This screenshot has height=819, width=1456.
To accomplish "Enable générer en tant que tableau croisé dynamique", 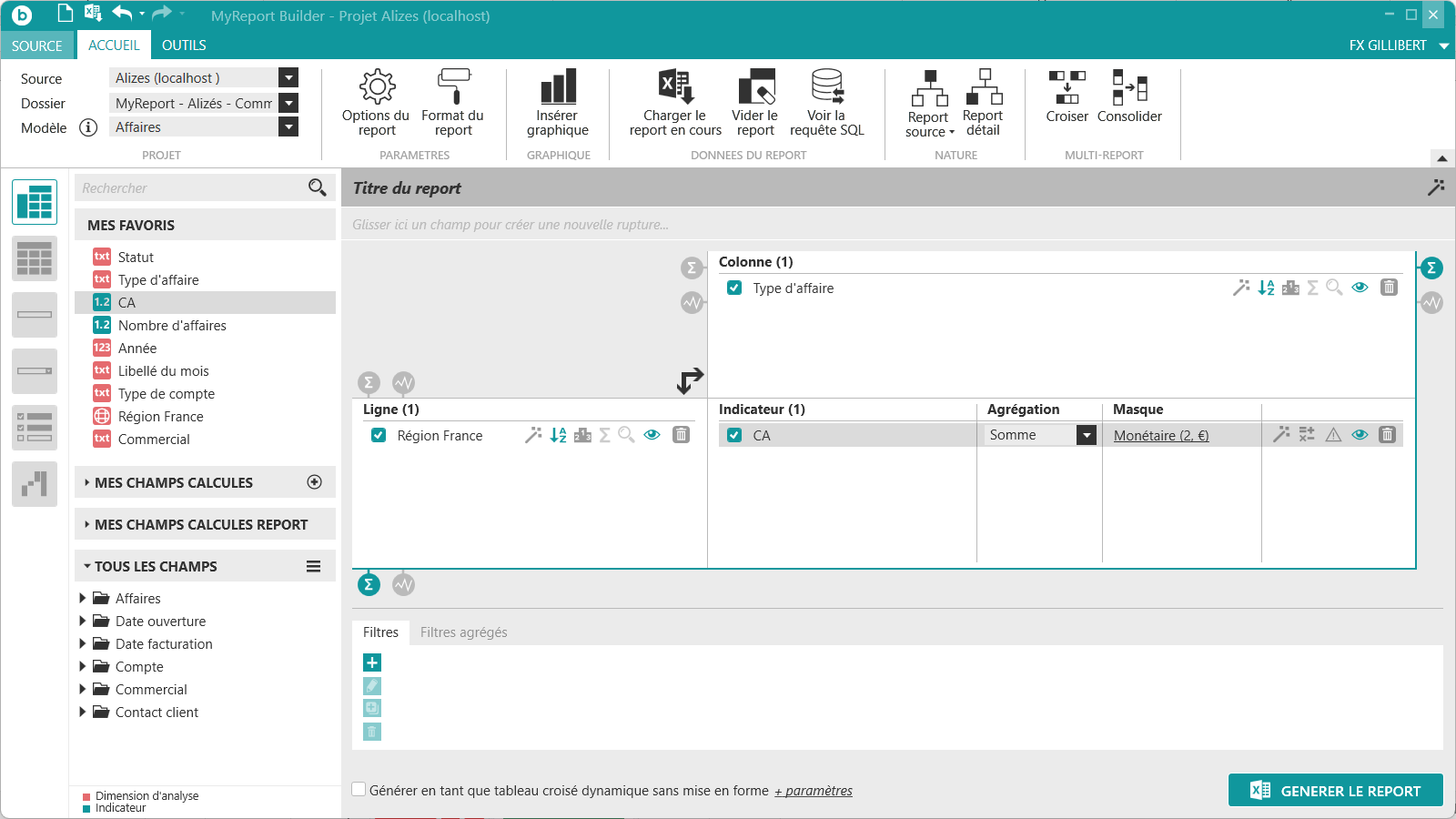I will coord(359,790).
